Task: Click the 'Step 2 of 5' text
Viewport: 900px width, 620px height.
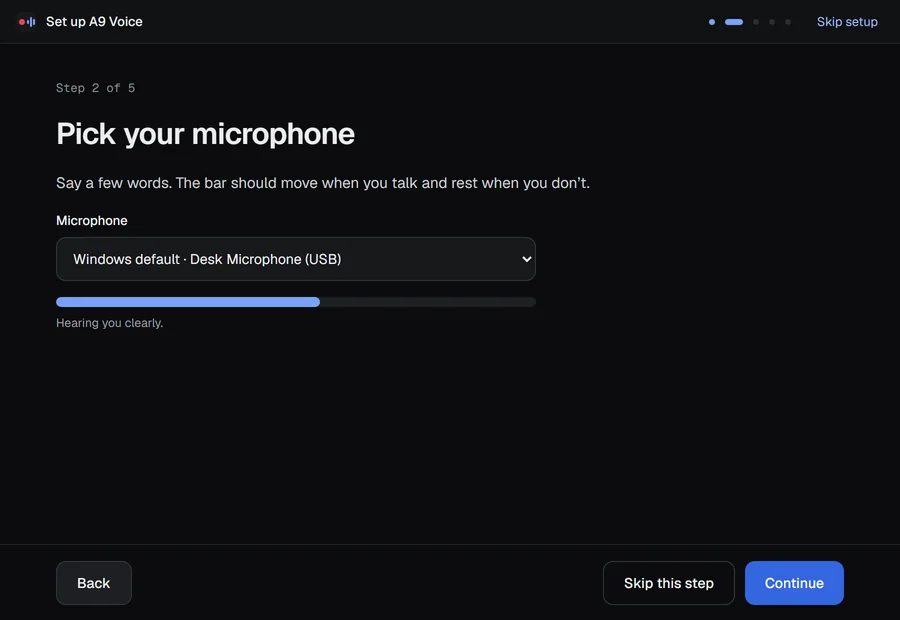Action: (x=95, y=88)
